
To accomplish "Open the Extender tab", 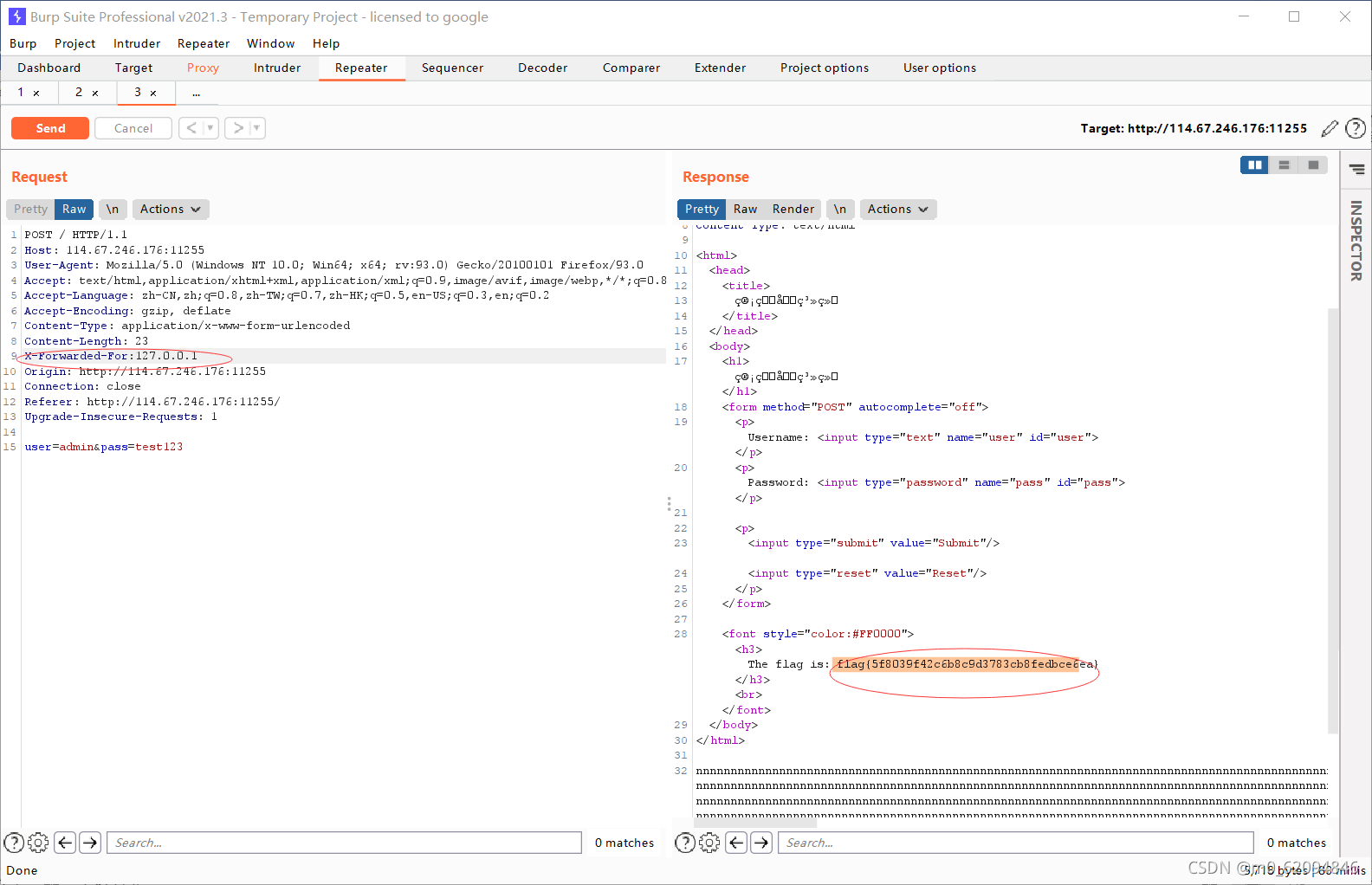I will coord(720,68).
